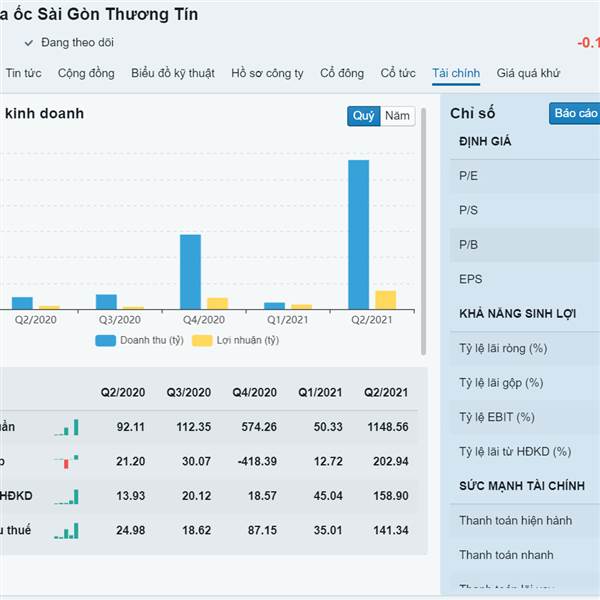600x600 pixels.
Task: Select the Cổ tức tab
Action: [398, 73]
